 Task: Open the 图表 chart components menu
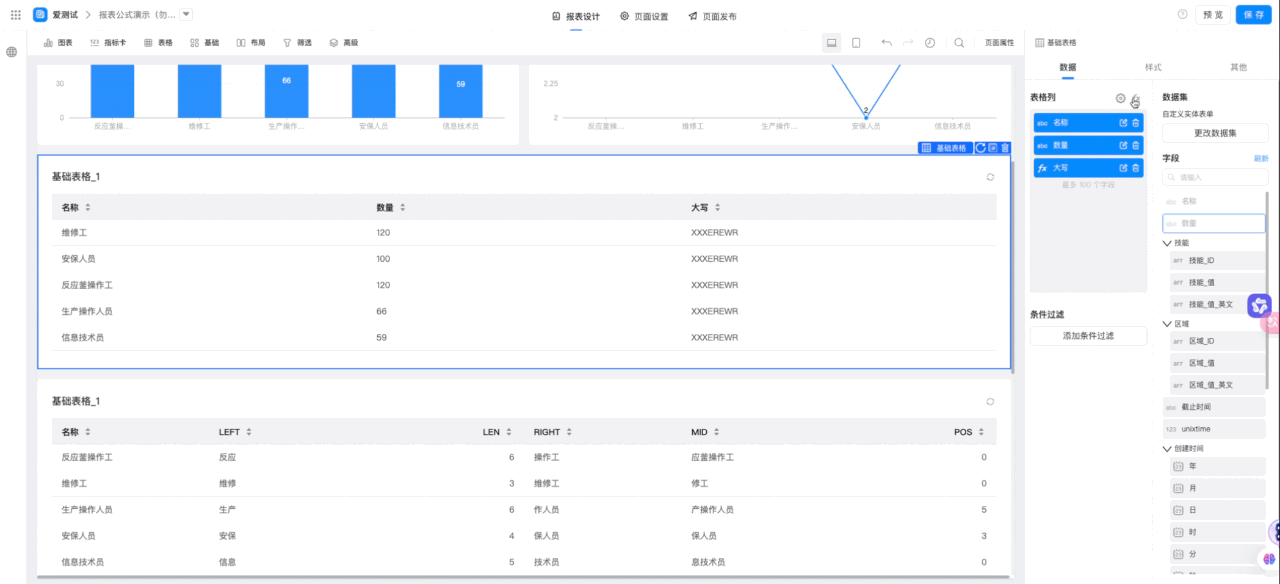[x=58, y=43]
